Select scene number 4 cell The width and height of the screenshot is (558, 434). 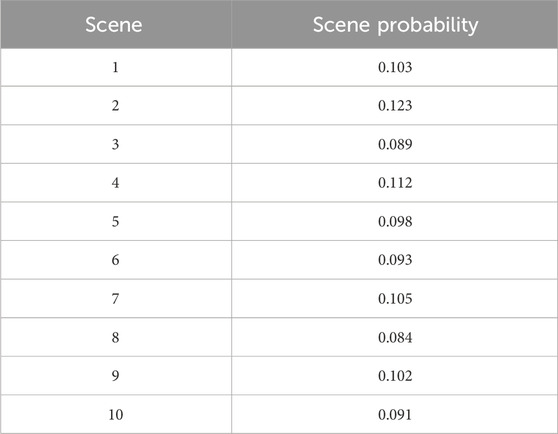pos(116,183)
